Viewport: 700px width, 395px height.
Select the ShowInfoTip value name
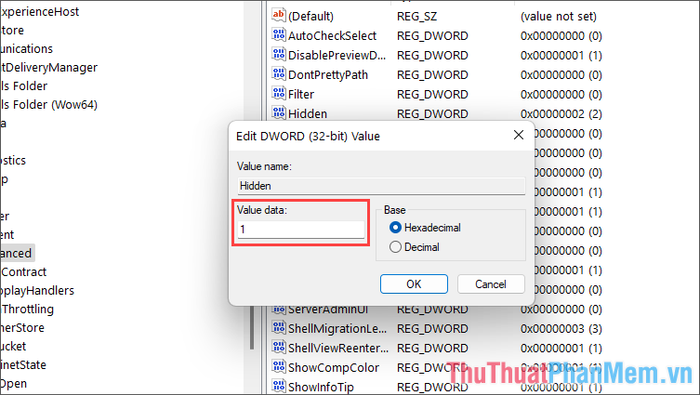click(321, 387)
